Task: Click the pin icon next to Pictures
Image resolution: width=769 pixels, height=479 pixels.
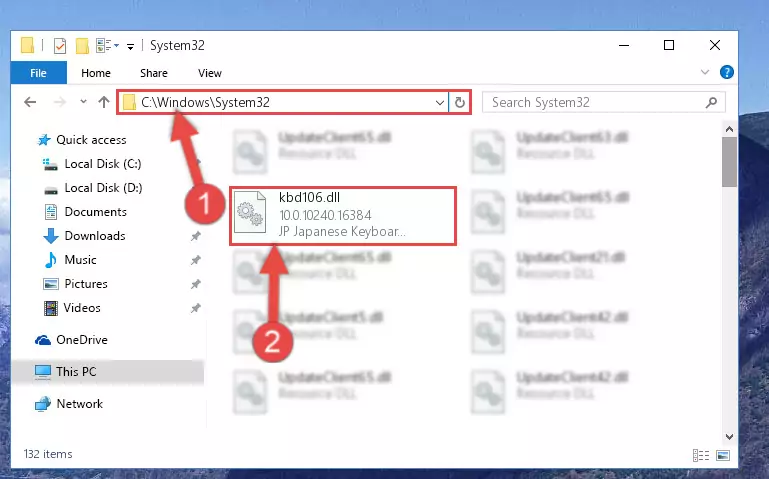Action: coord(196,284)
